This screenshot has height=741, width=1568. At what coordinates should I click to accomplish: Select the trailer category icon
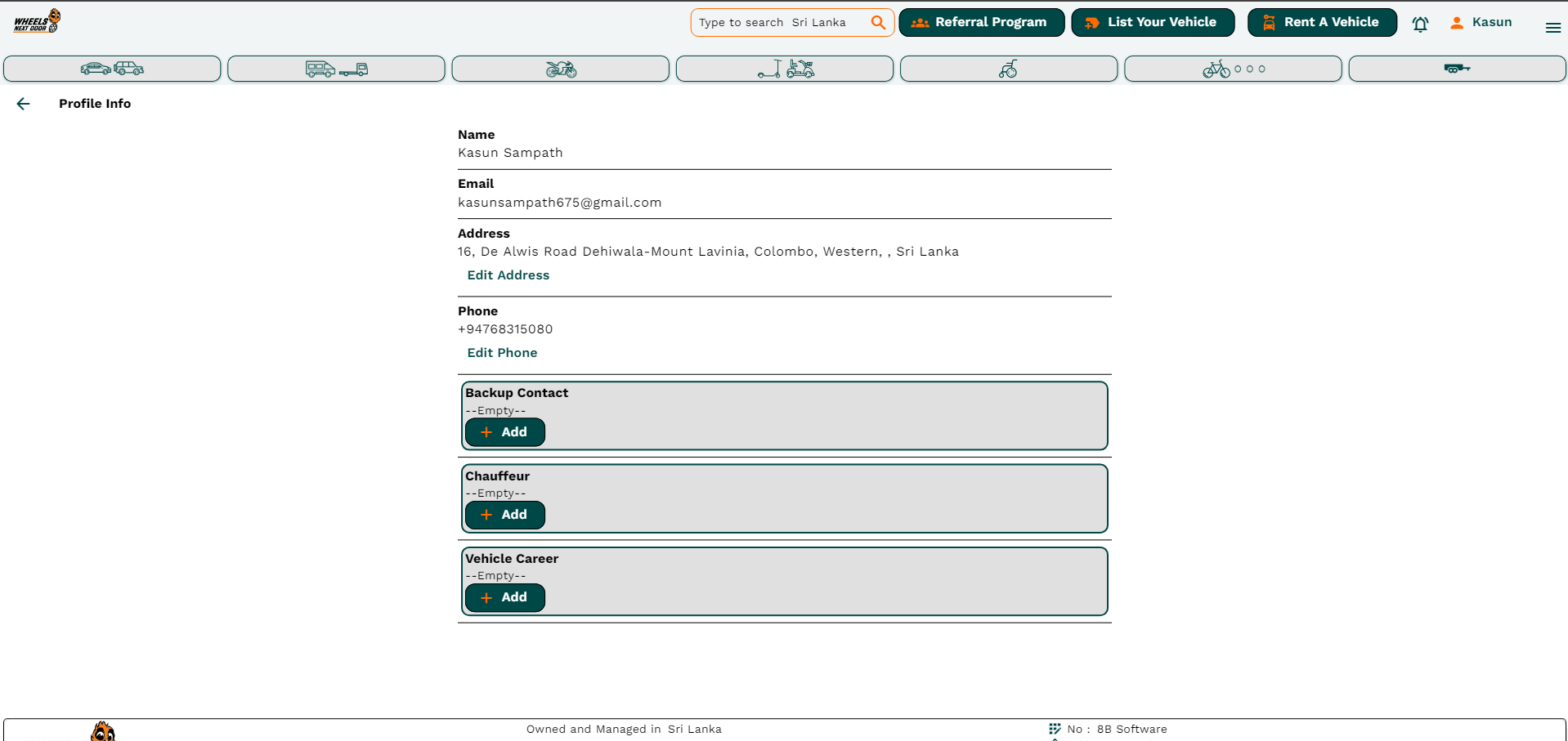point(1457,69)
